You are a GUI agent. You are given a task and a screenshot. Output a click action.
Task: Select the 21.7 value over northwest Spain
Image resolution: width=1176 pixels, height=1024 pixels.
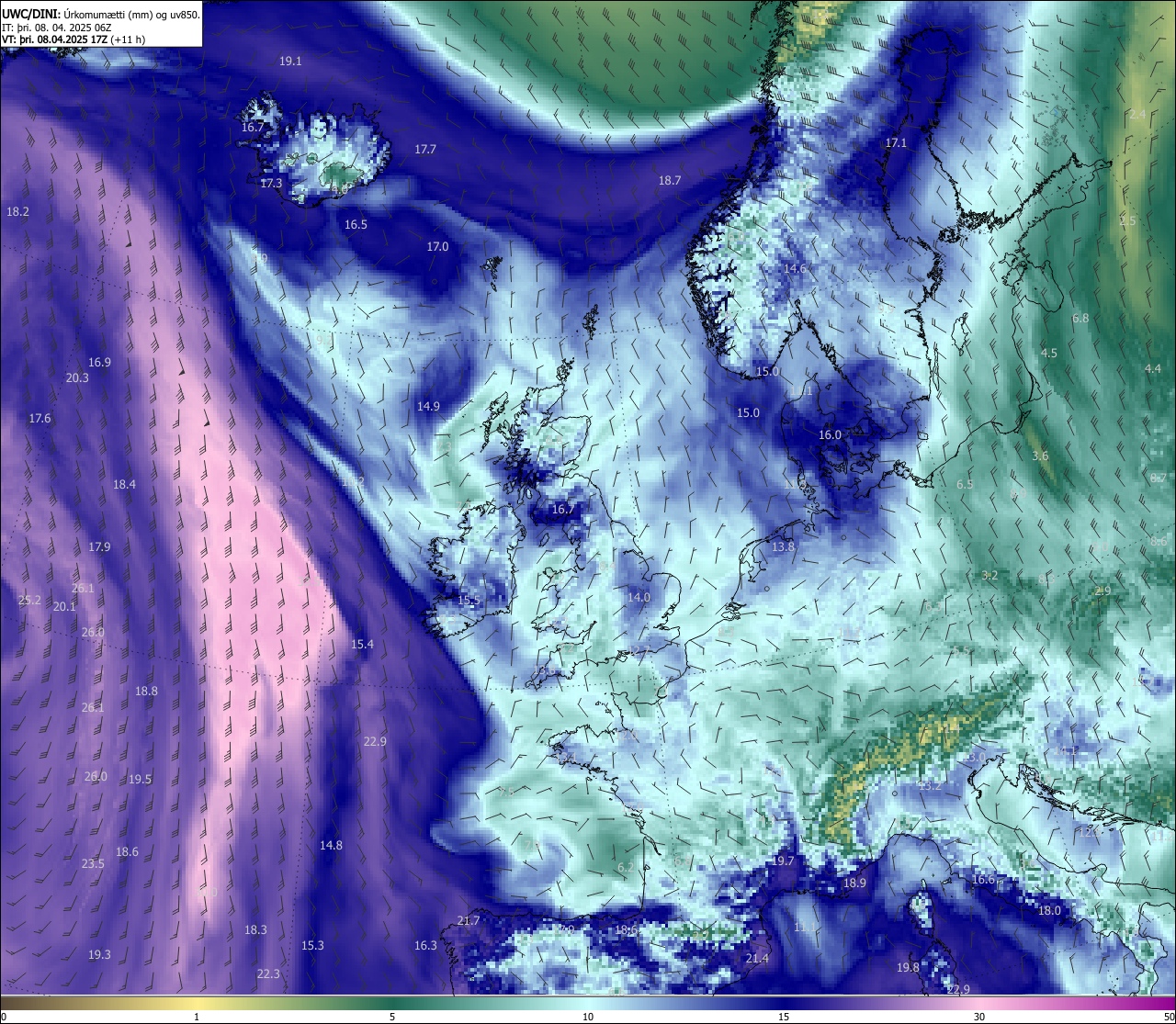click(x=469, y=921)
